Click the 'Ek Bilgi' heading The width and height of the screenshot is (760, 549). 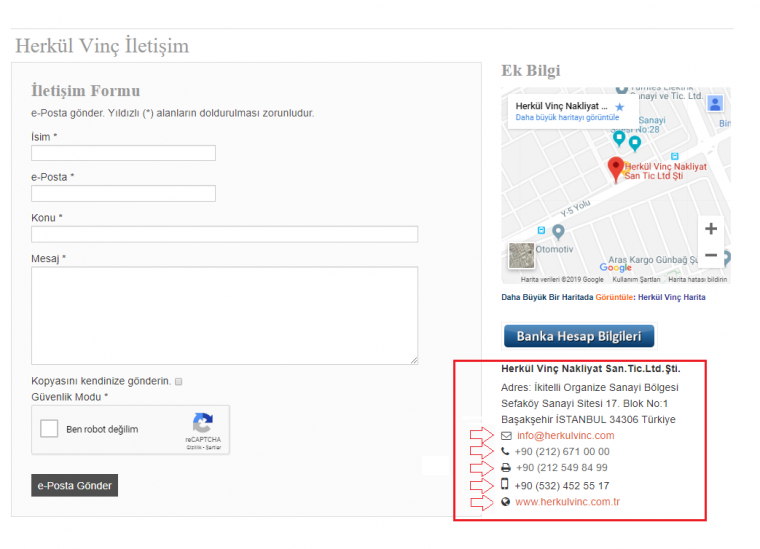pos(531,71)
